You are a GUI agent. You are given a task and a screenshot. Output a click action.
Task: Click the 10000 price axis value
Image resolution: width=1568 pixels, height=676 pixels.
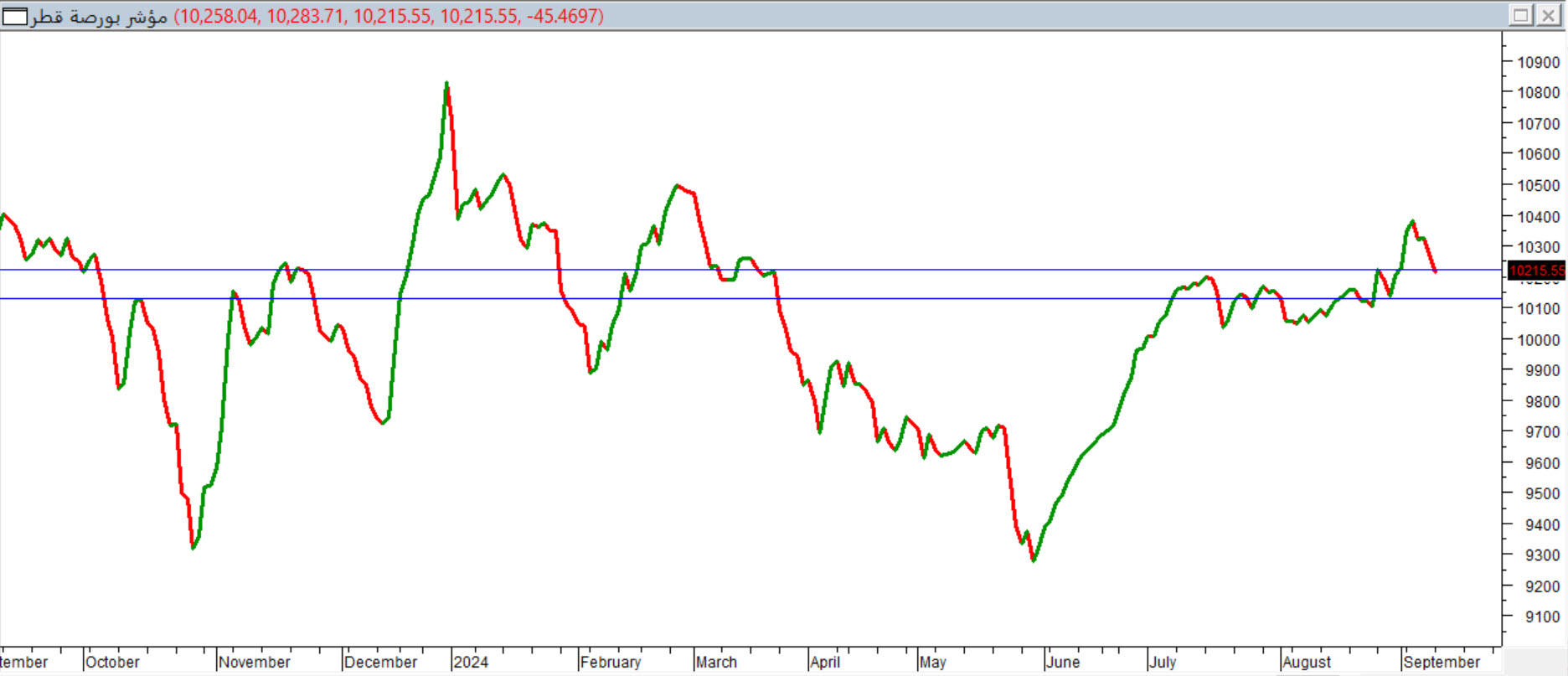point(1539,339)
